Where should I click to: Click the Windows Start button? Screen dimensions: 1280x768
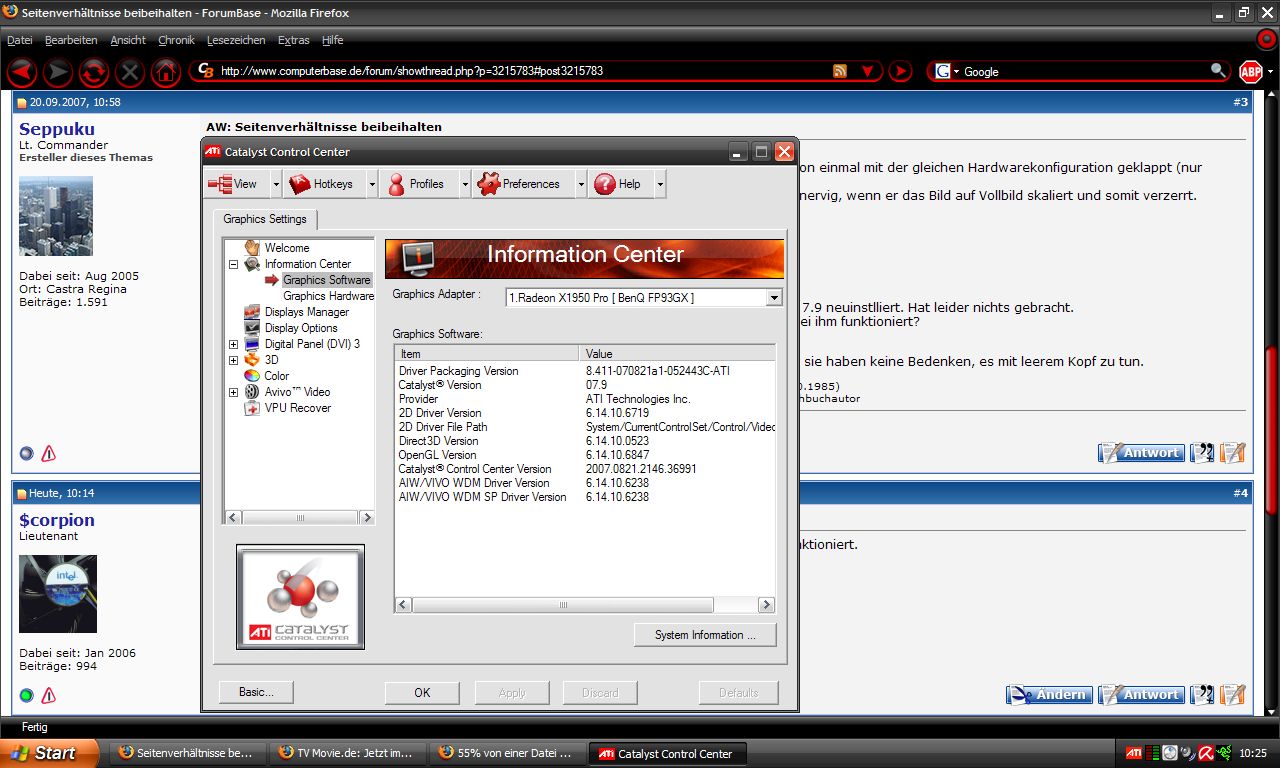pos(50,753)
